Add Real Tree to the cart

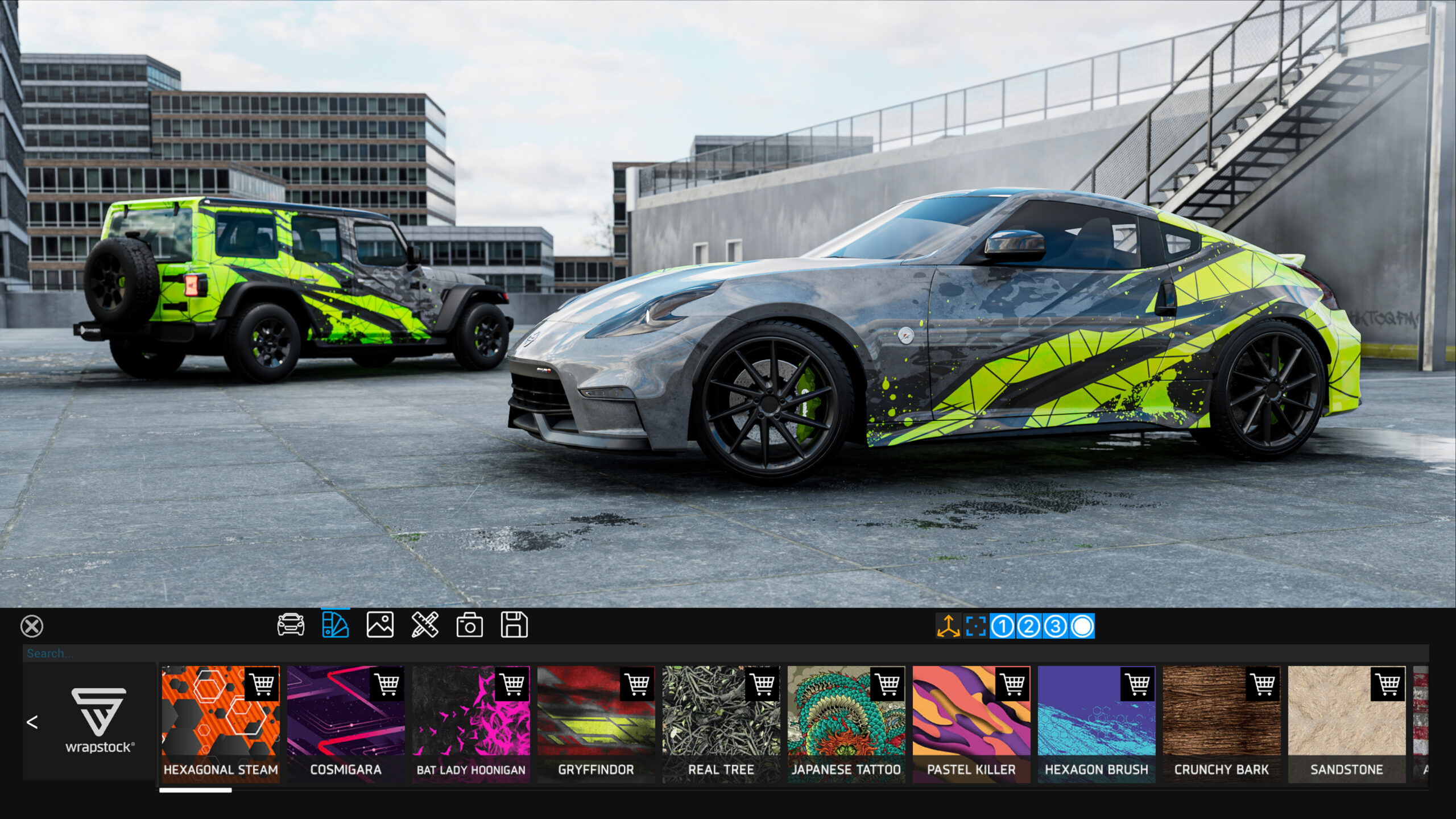coord(763,683)
